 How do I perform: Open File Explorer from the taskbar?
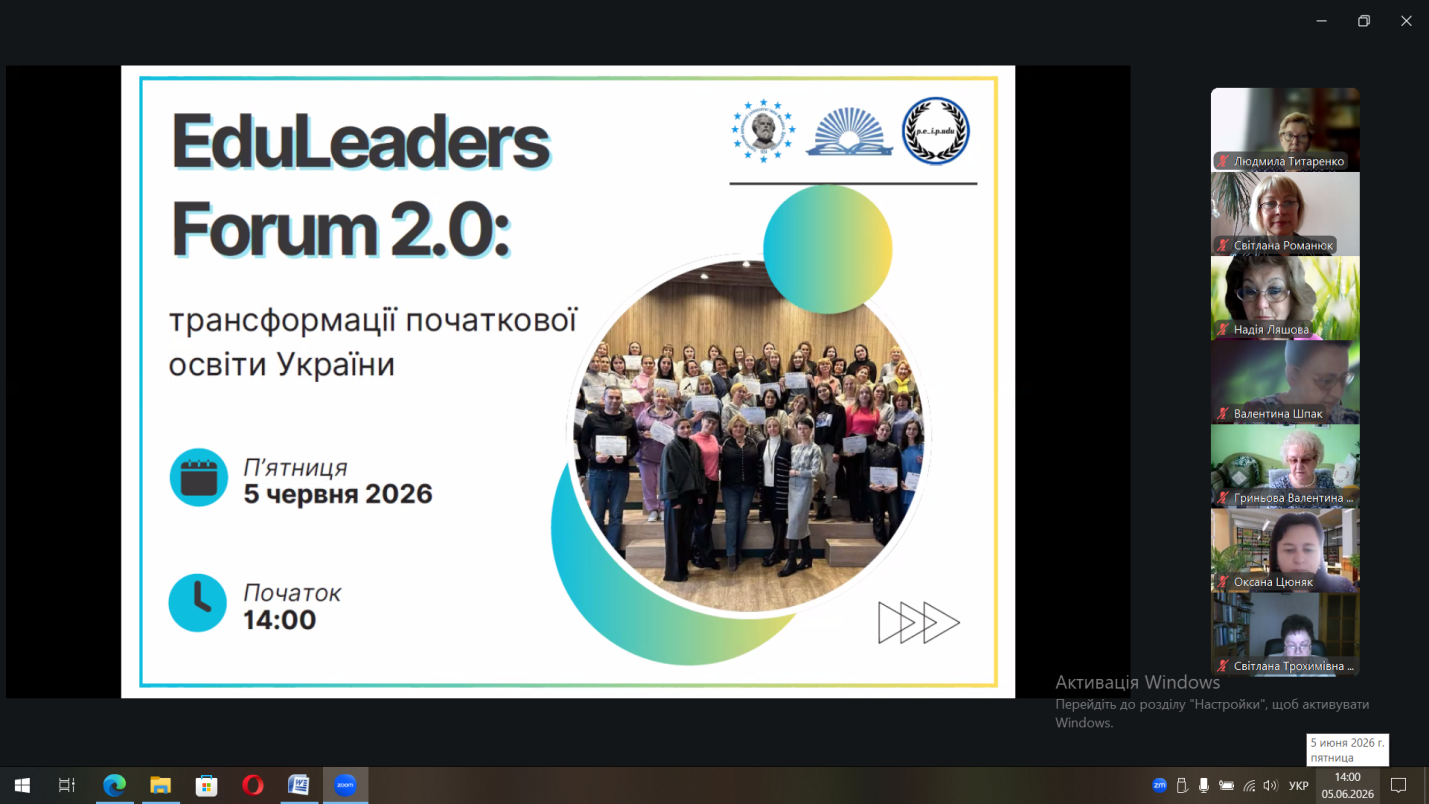tap(160, 785)
